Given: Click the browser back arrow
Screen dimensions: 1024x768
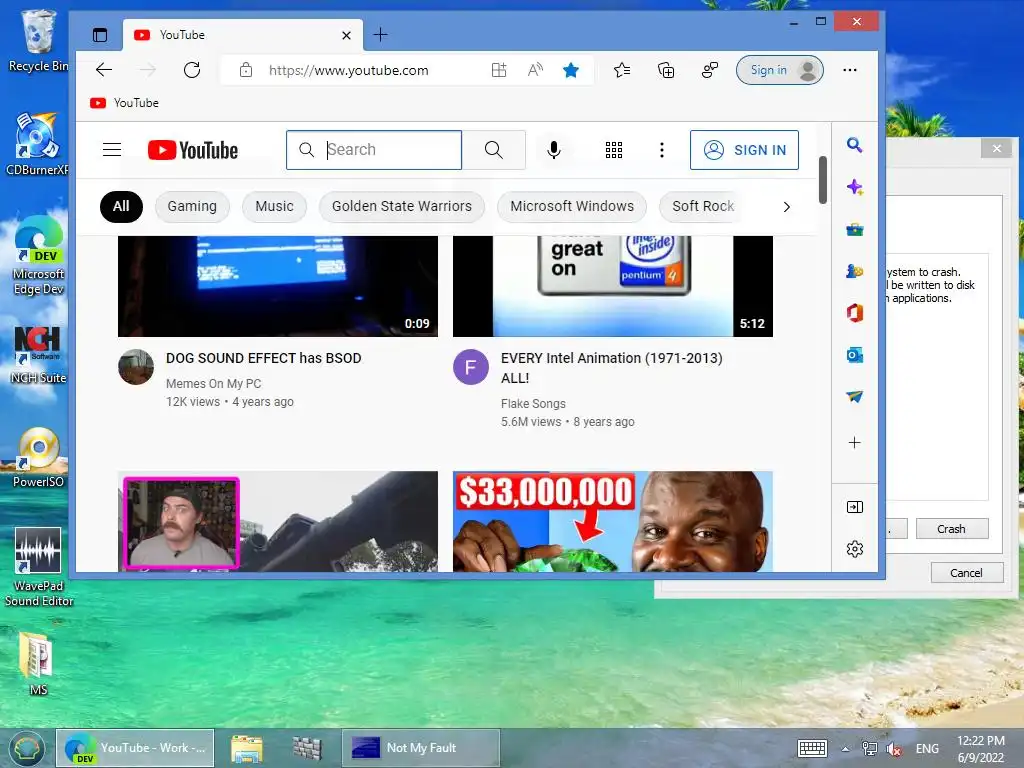Looking at the screenshot, I should pyautogui.click(x=104, y=70).
